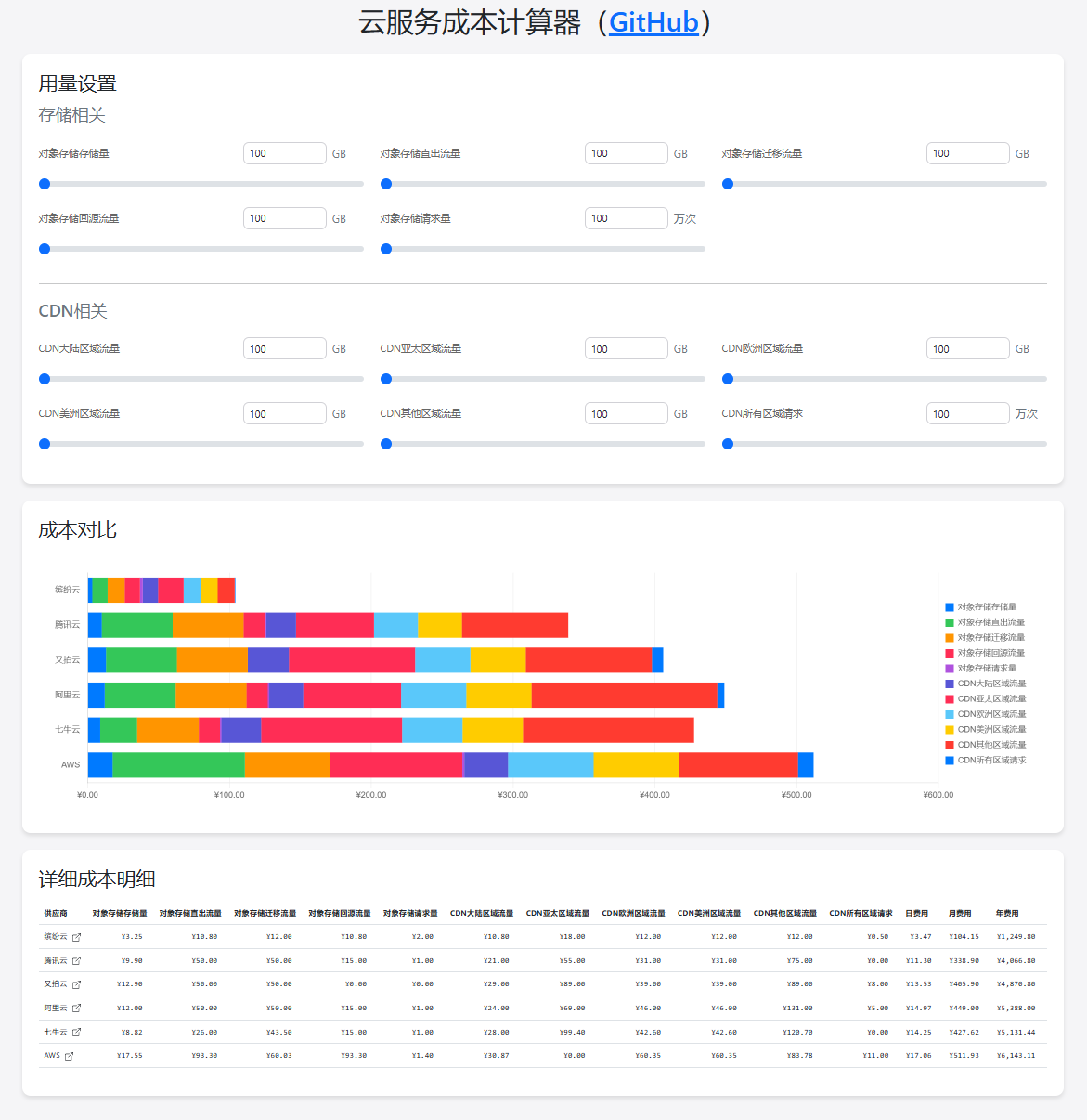Click the 对象存储存储量 slider handle
1087x1120 pixels.
[45, 184]
